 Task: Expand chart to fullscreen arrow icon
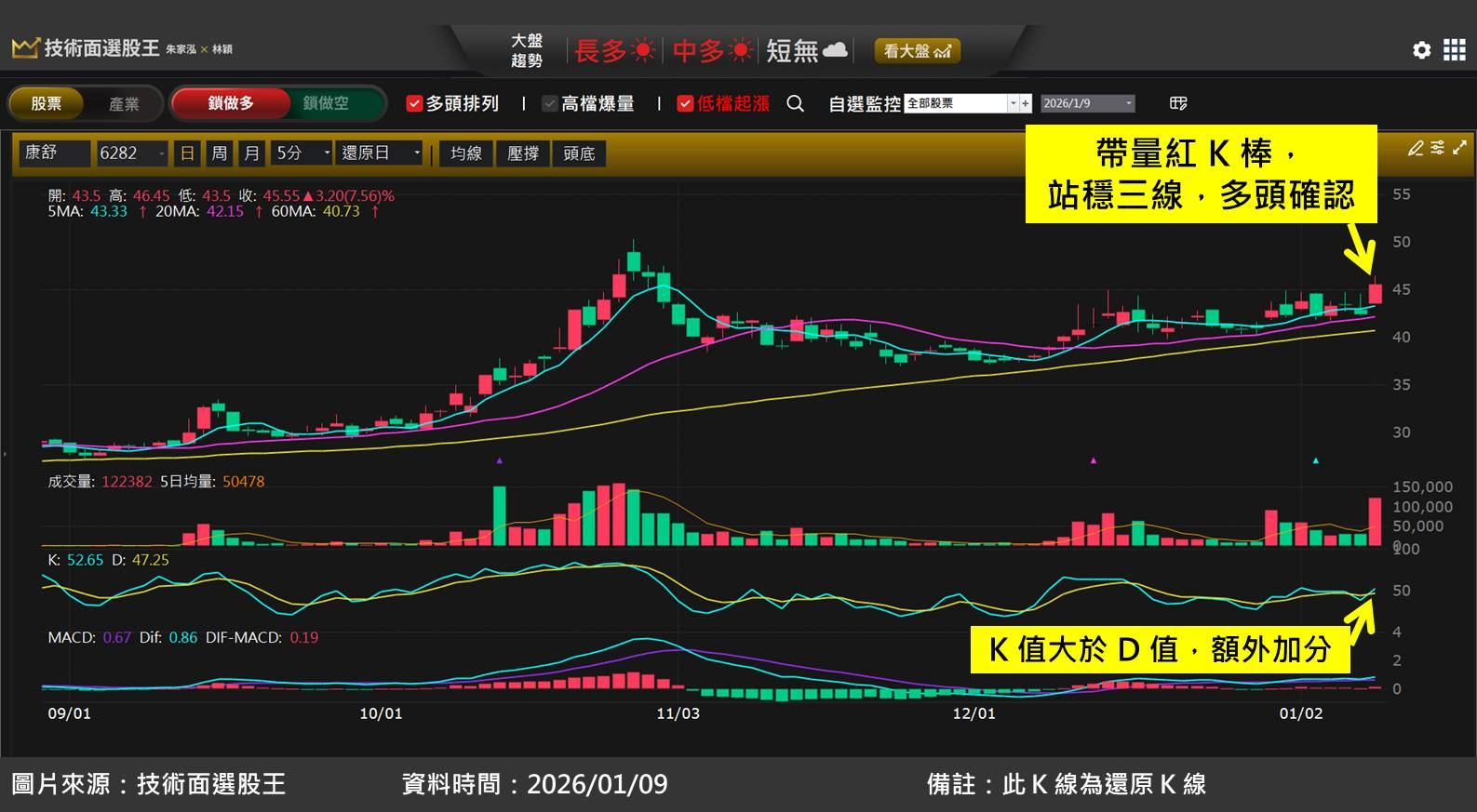click(1459, 147)
